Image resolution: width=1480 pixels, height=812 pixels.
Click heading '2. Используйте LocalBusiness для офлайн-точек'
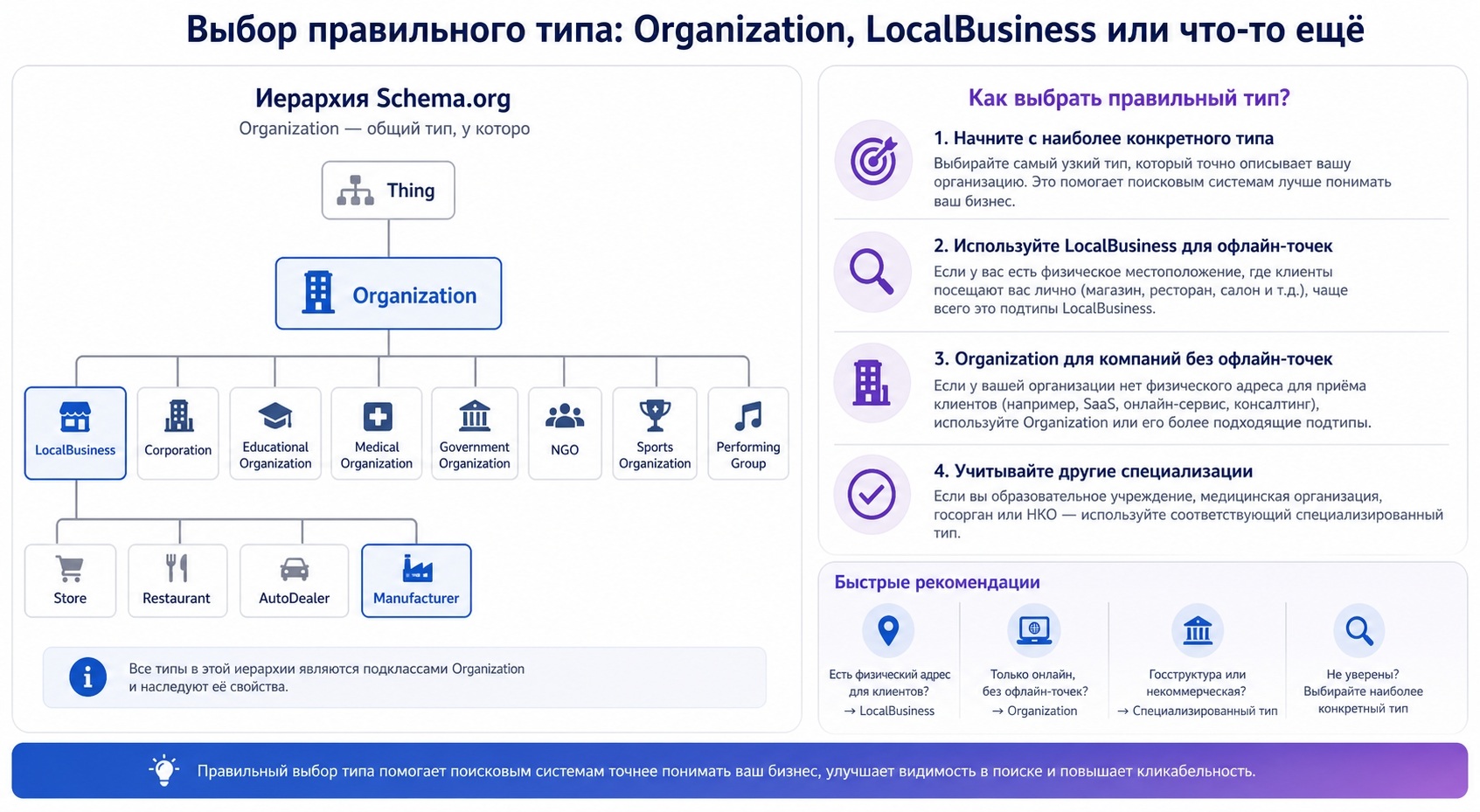tap(1133, 246)
